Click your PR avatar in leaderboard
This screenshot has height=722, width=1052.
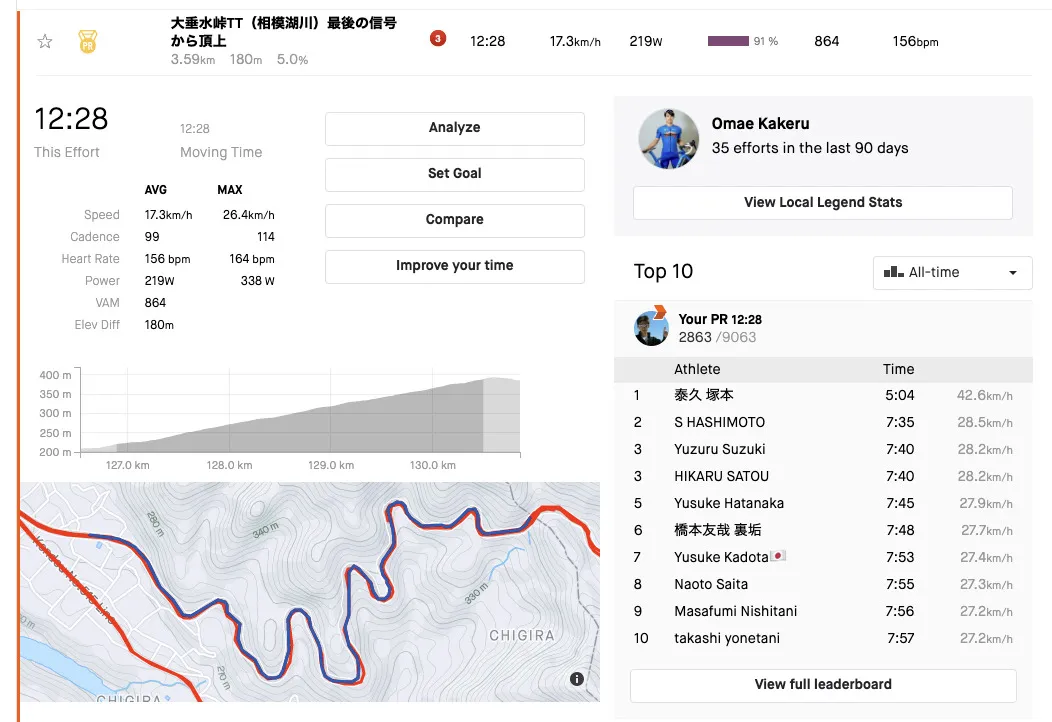651,328
